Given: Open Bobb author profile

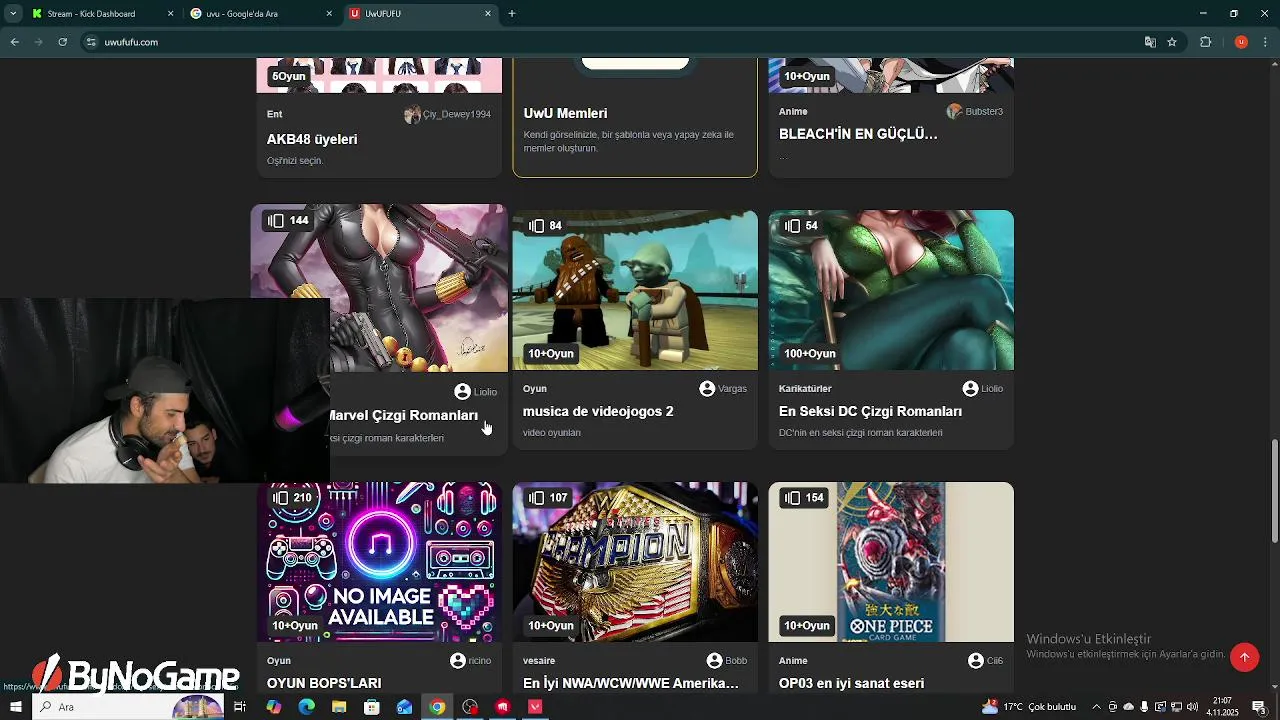Looking at the screenshot, I should click(x=727, y=661).
